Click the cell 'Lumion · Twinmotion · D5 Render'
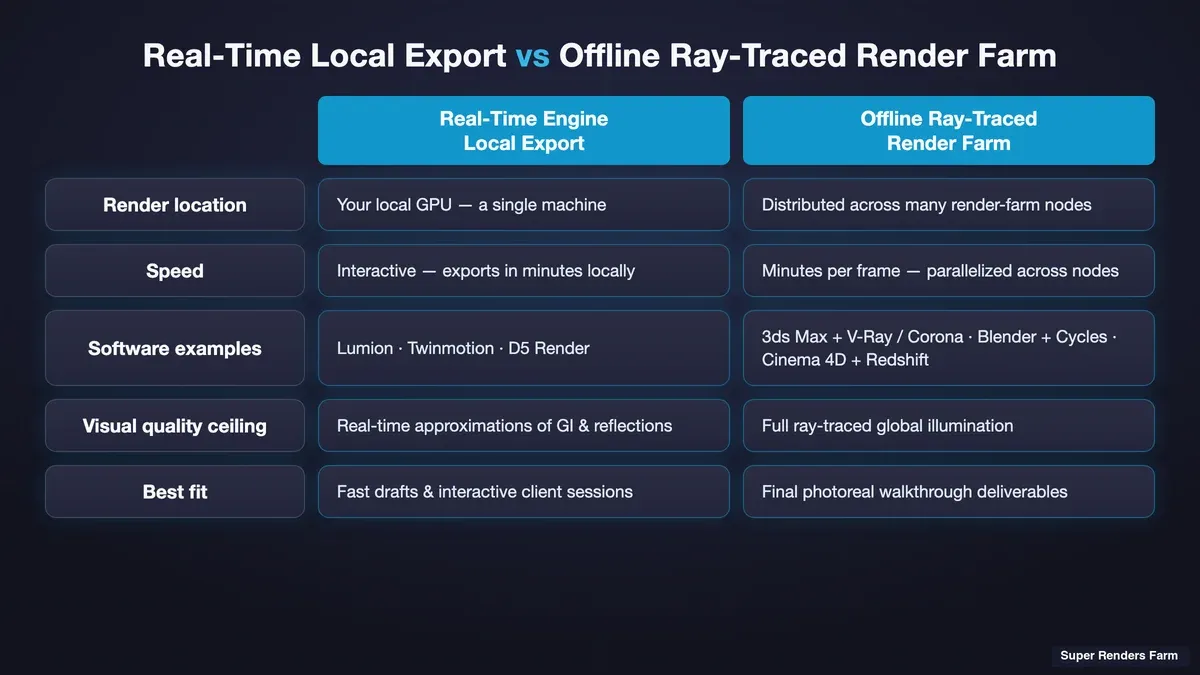 pos(524,348)
